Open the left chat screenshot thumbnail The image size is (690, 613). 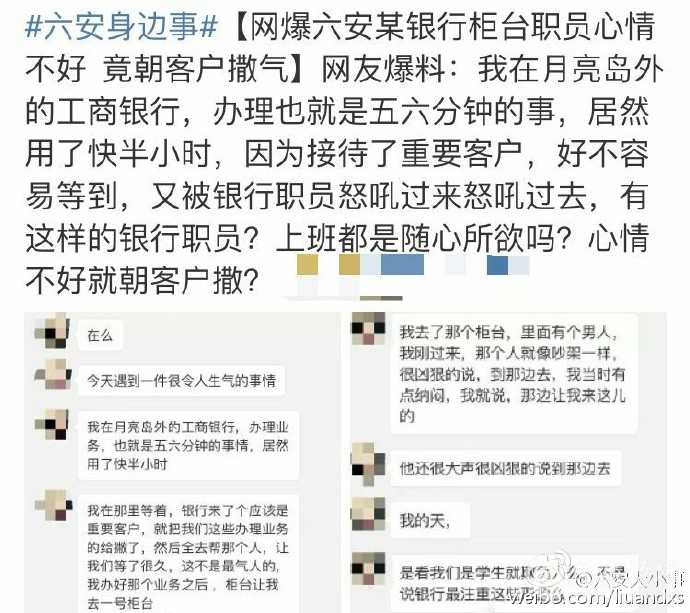pos(182,462)
